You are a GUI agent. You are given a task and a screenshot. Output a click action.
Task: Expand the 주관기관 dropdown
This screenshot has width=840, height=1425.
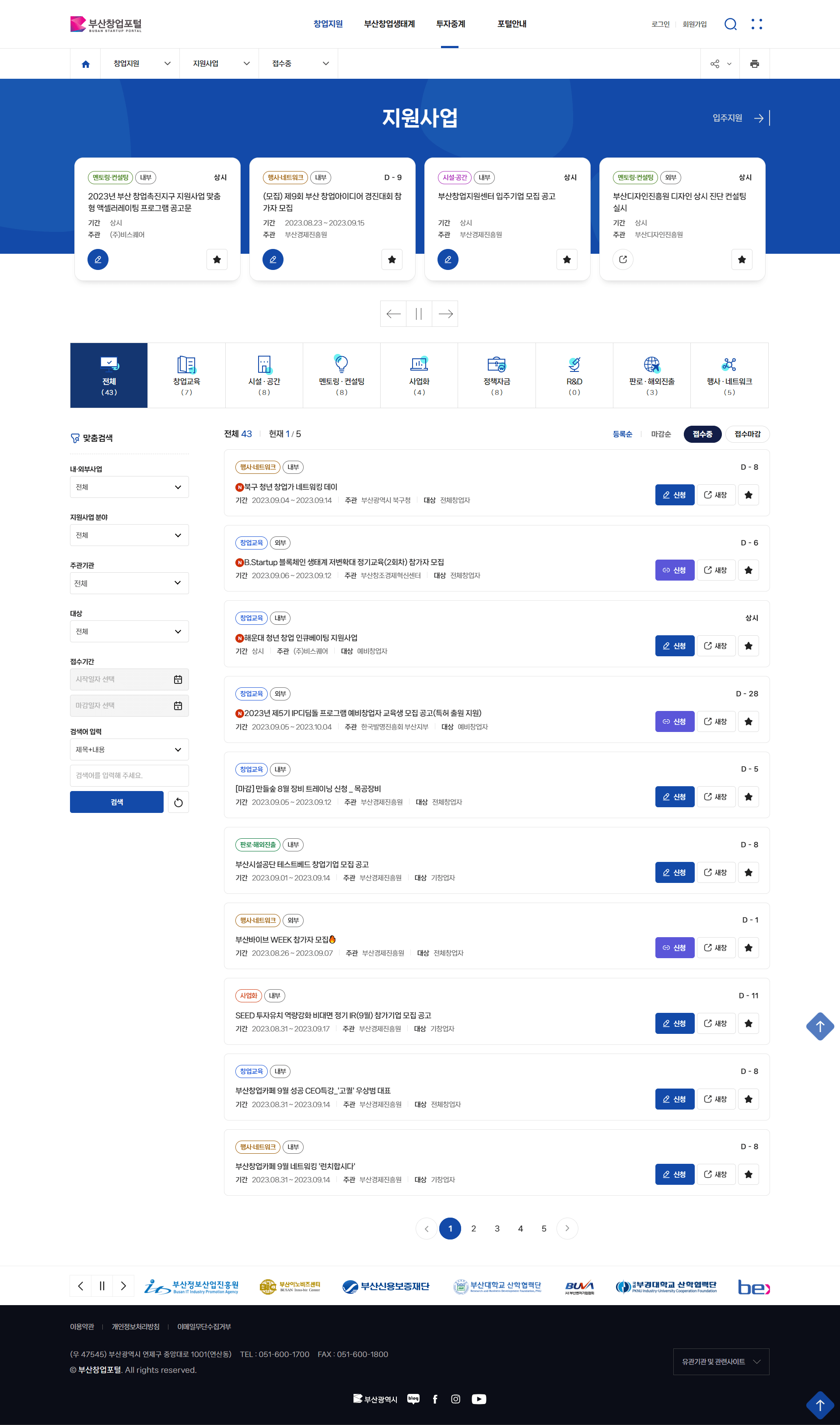(x=129, y=583)
